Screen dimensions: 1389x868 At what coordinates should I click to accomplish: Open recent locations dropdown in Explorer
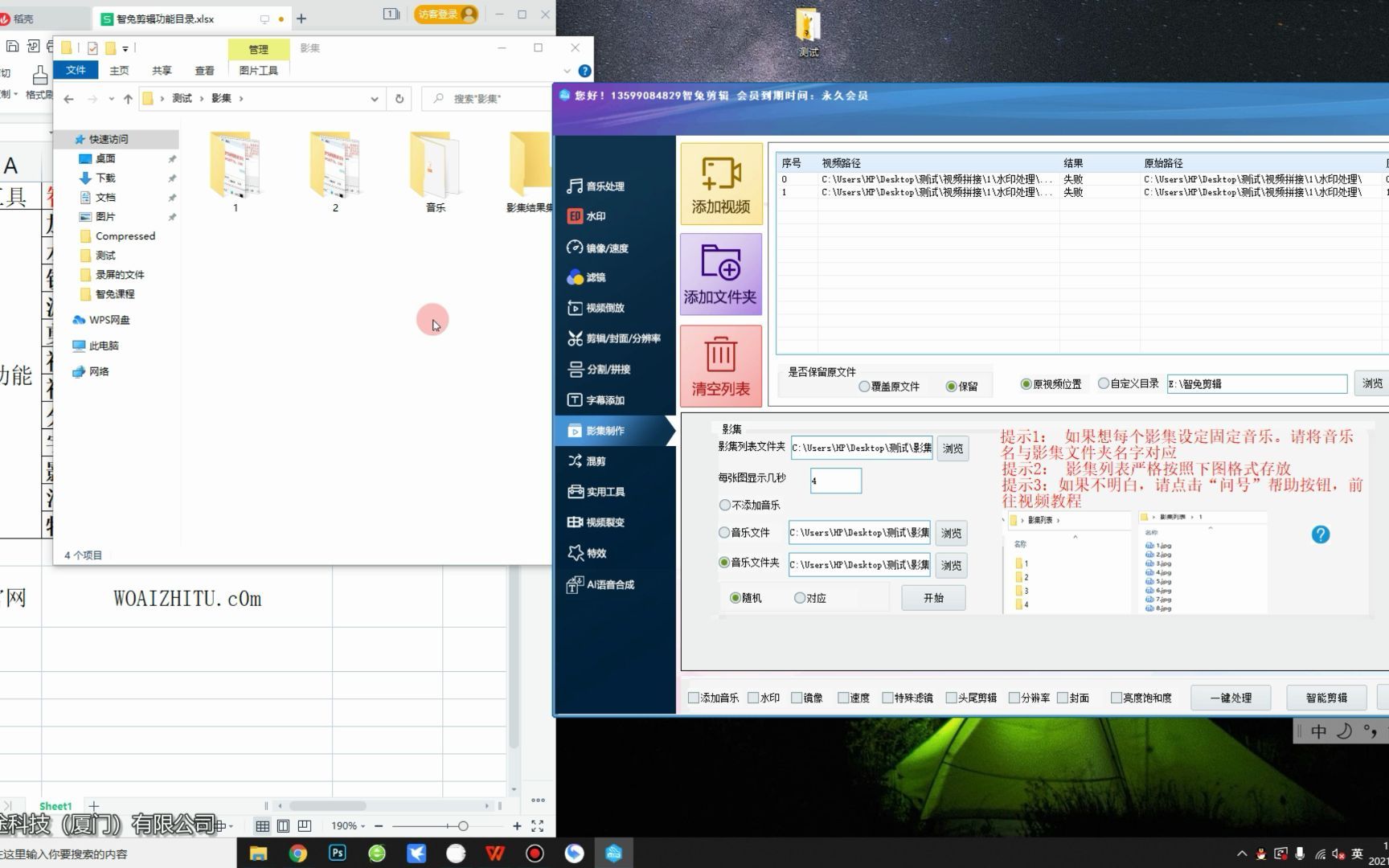pos(111,99)
